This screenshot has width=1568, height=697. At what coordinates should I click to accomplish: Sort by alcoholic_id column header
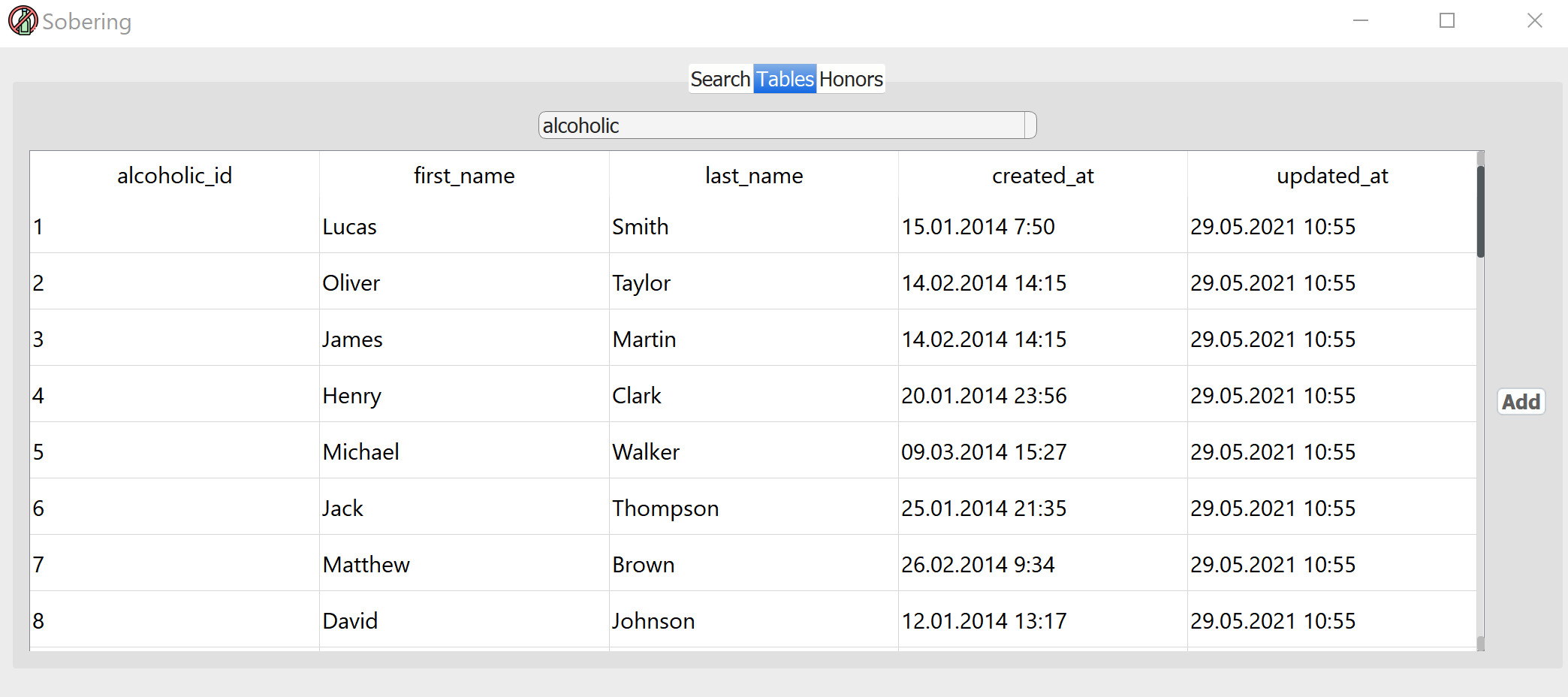tap(175, 176)
